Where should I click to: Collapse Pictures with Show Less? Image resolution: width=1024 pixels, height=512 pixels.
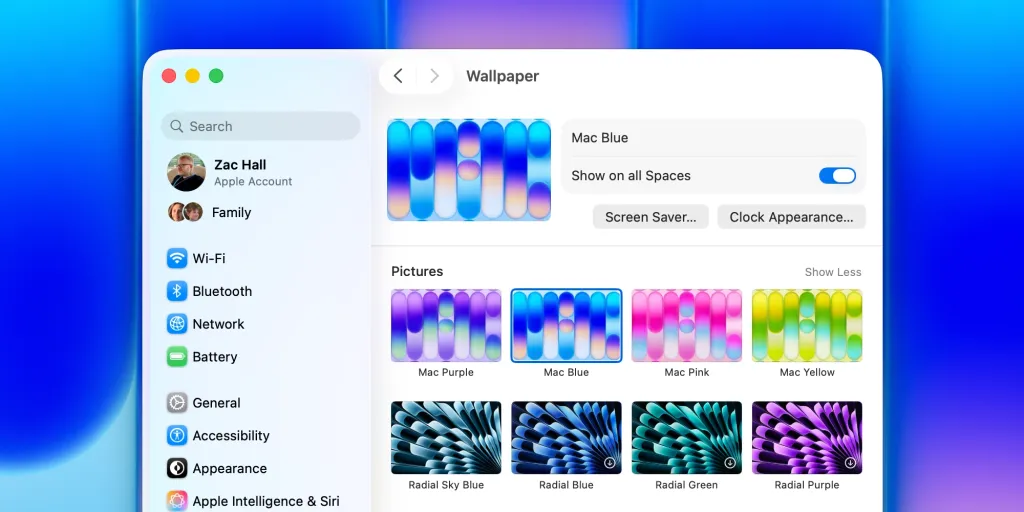pos(832,272)
